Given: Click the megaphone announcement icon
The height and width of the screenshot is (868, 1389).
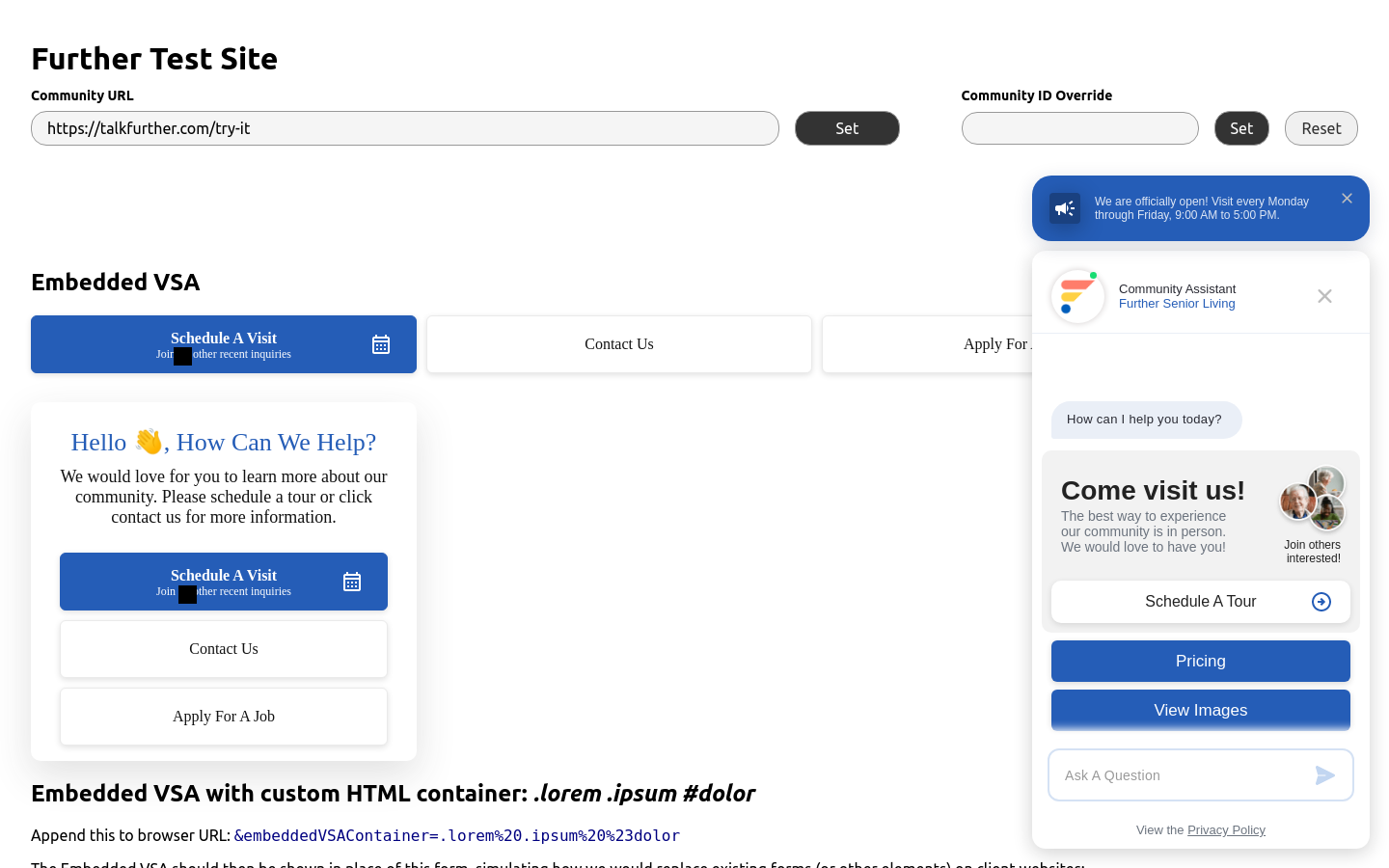Looking at the screenshot, I should (1065, 208).
